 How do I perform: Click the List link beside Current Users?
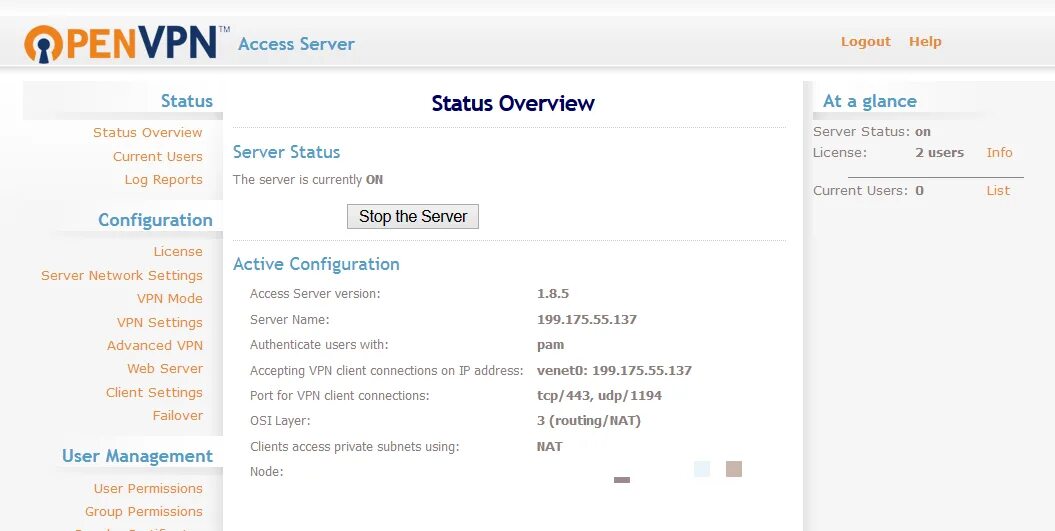pyautogui.click(x=998, y=190)
